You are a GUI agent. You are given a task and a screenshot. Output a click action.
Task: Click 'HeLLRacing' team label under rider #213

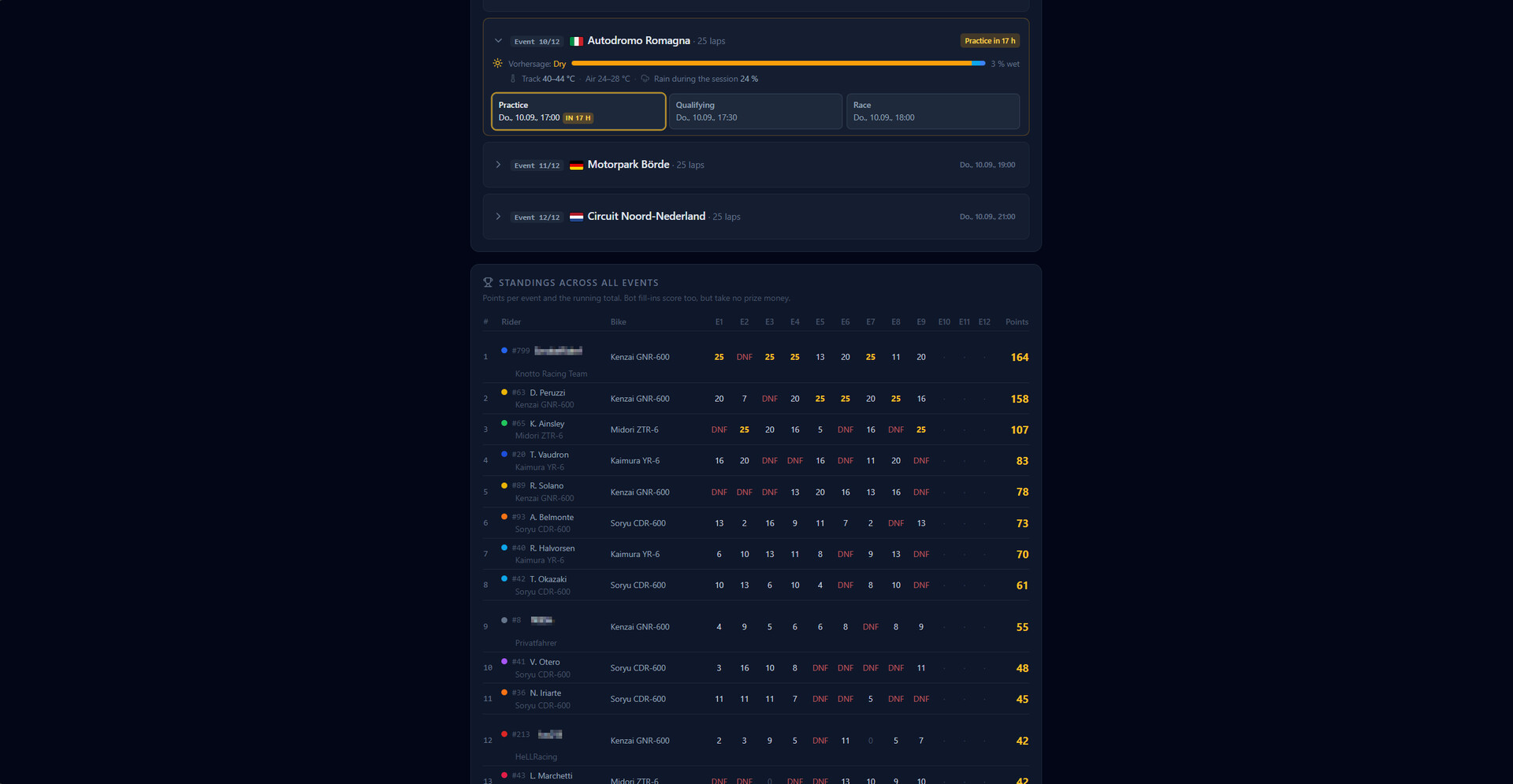pyautogui.click(x=536, y=756)
